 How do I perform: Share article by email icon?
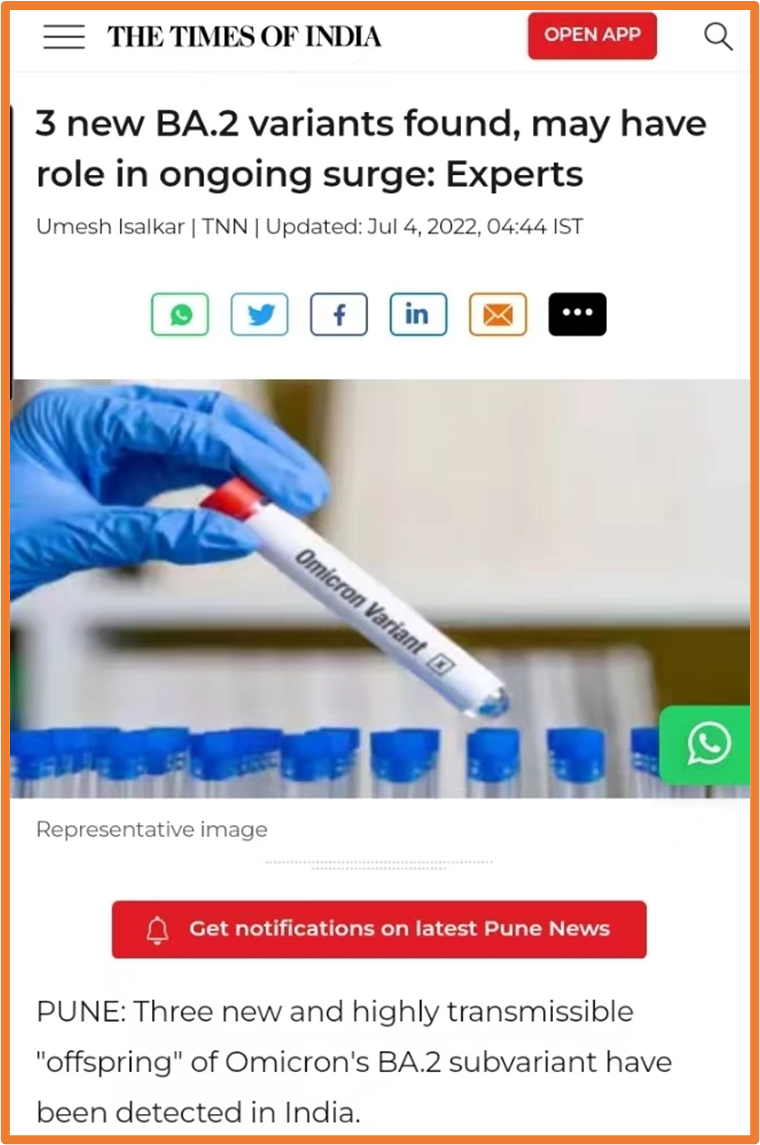[x=498, y=314]
